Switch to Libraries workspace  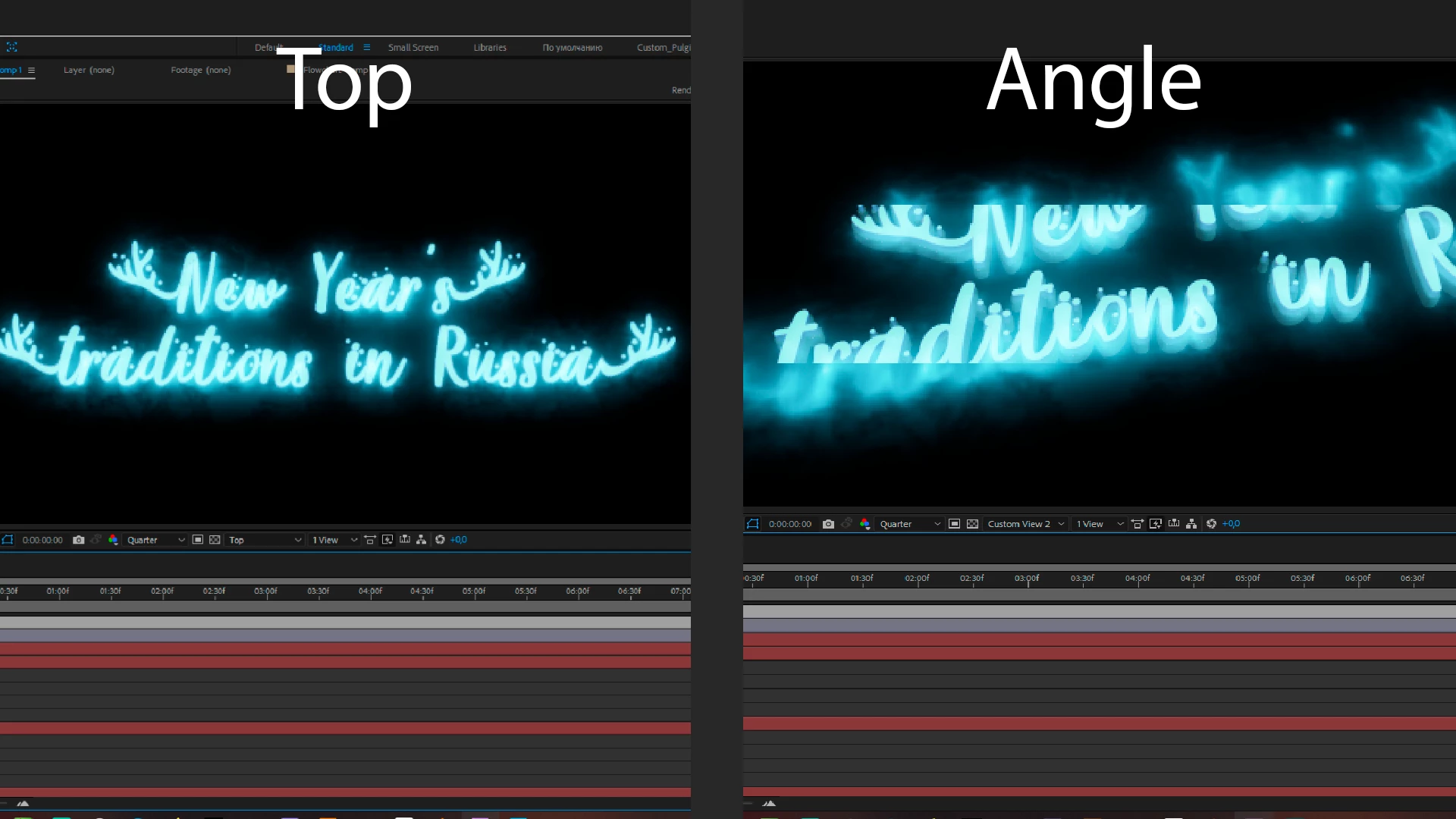click(x=490, y=47)
